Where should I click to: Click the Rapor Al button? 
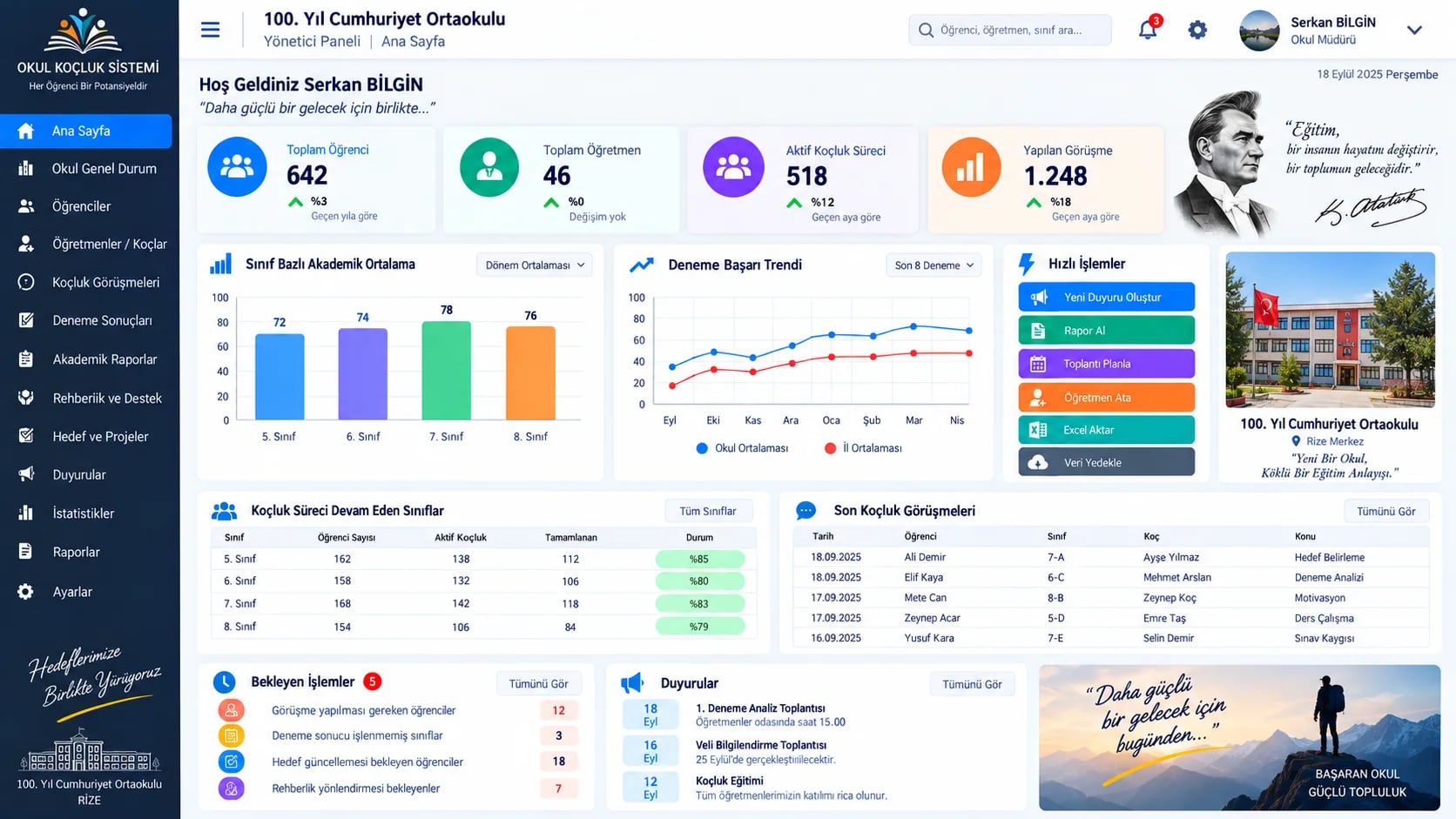[1106, 331]
